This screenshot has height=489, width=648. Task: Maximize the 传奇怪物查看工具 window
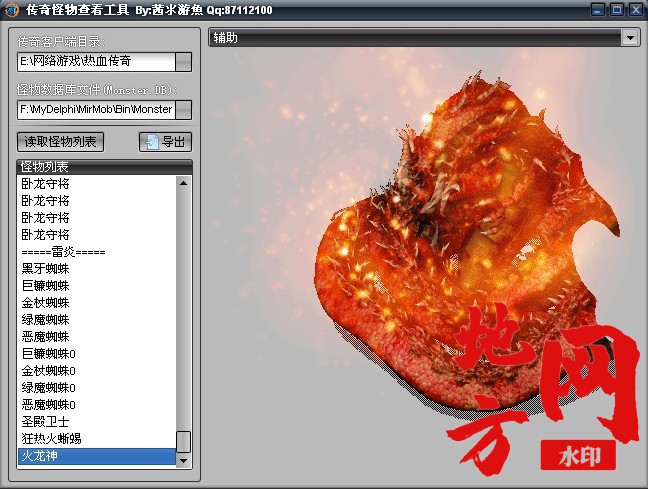pos(617,10)
